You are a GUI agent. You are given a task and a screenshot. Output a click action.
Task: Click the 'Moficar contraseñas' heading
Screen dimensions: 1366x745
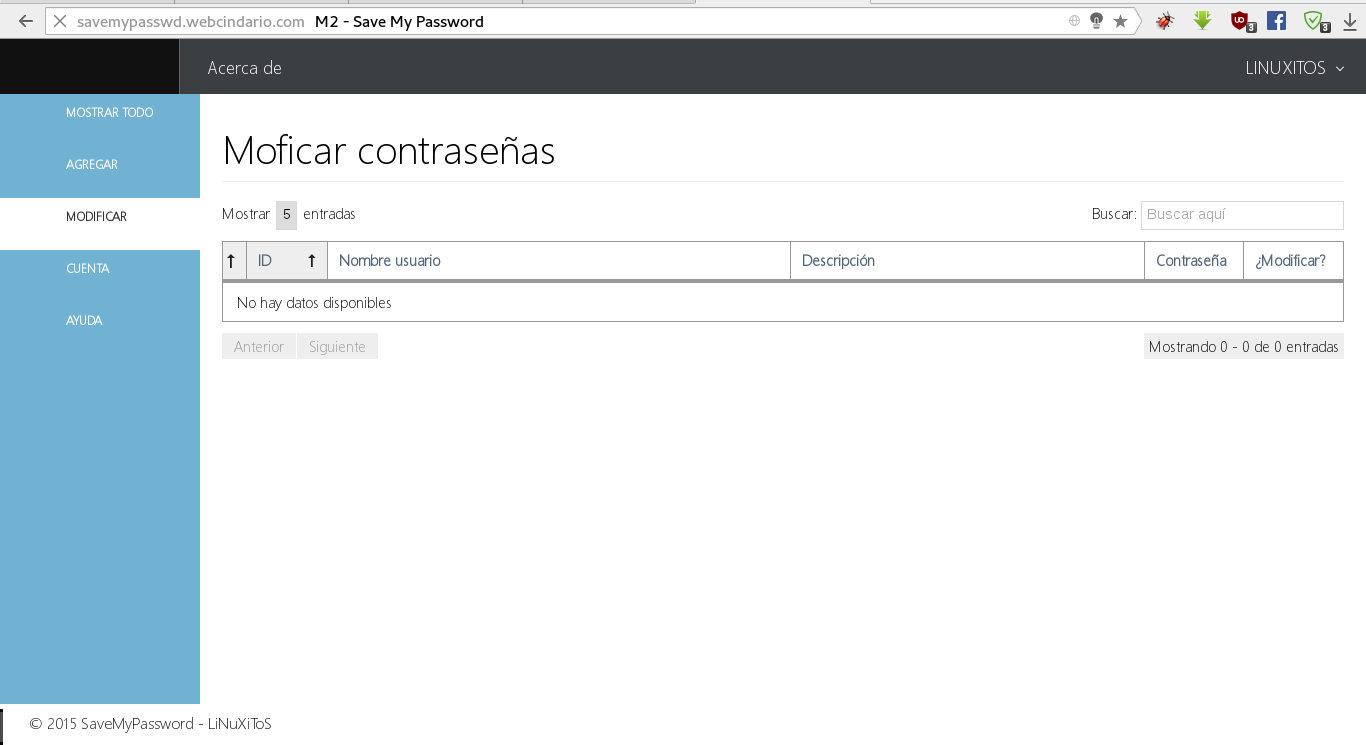(389, 150)
